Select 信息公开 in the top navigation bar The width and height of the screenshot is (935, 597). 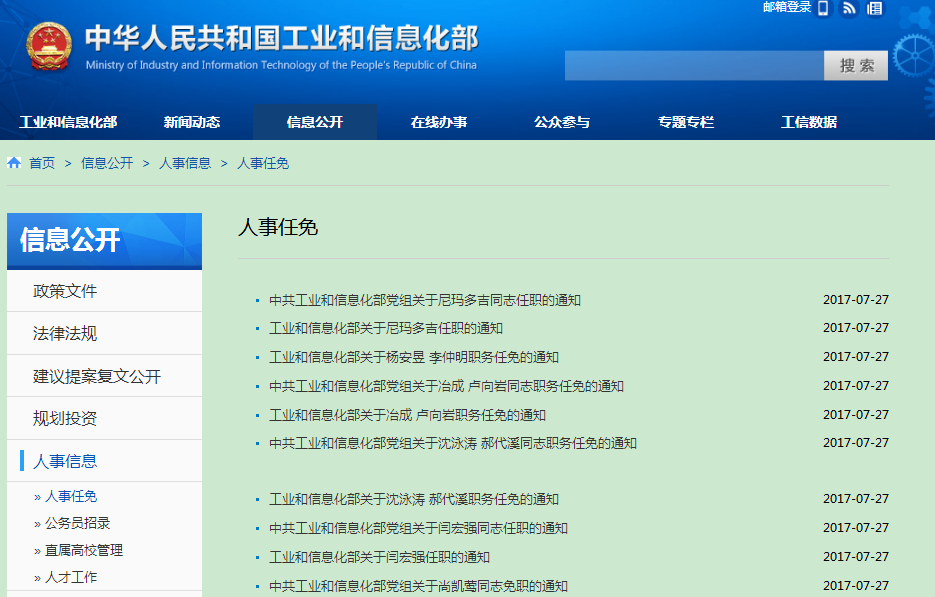coord(315,122)
